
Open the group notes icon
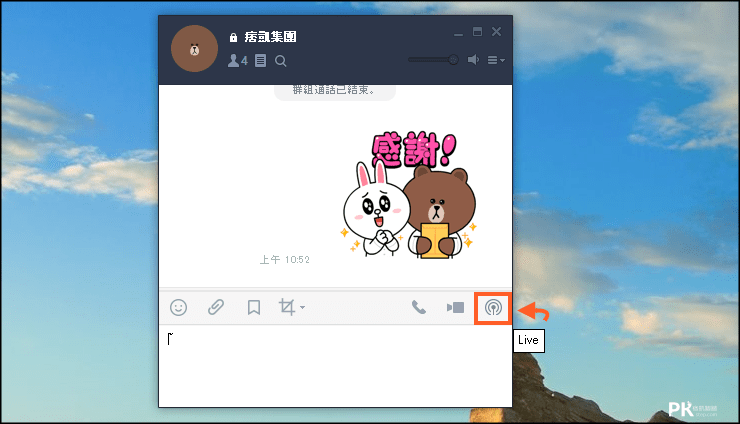(x=261, y=60)
